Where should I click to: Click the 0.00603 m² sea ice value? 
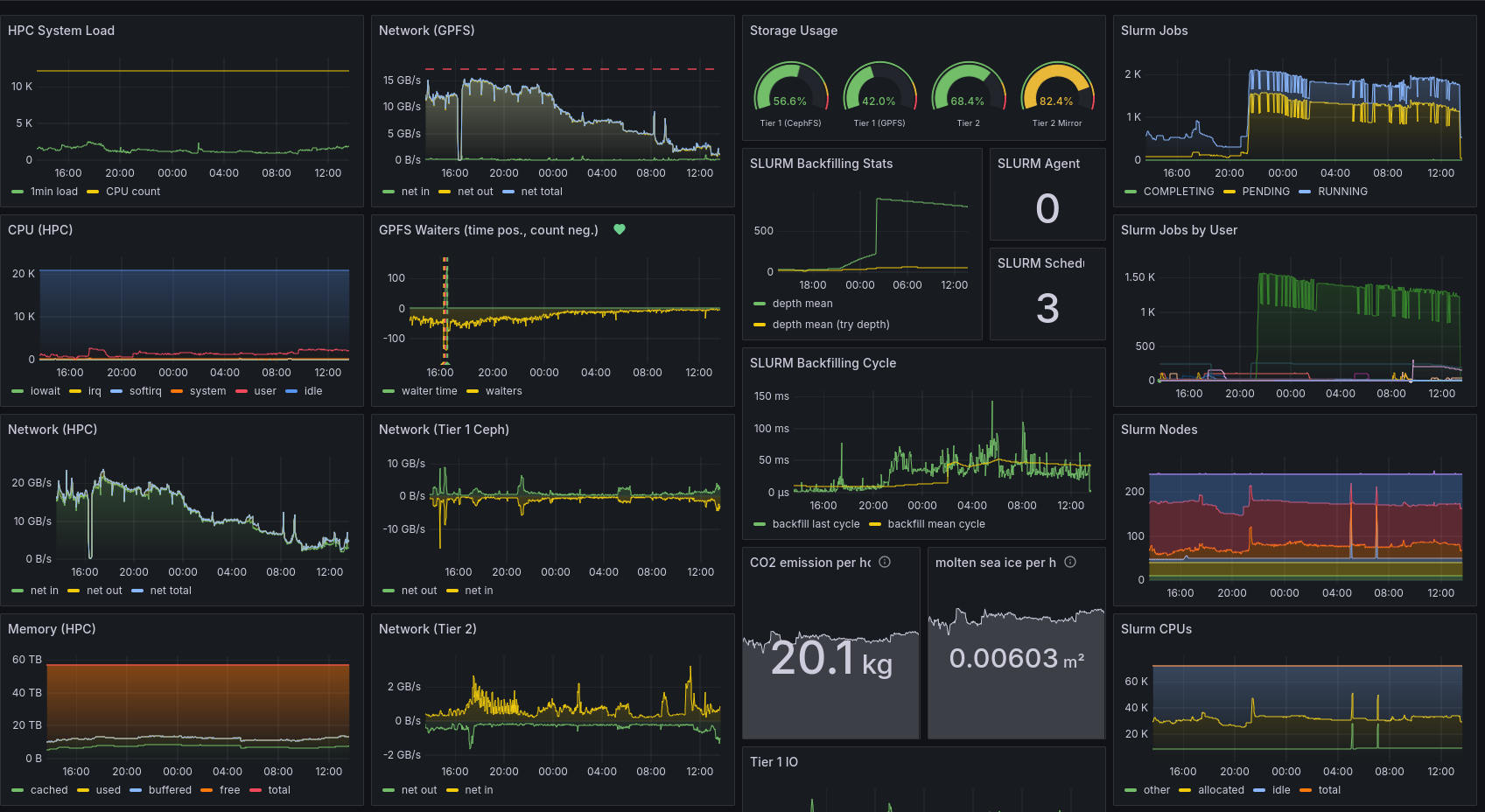click(x=1017, y=658)
